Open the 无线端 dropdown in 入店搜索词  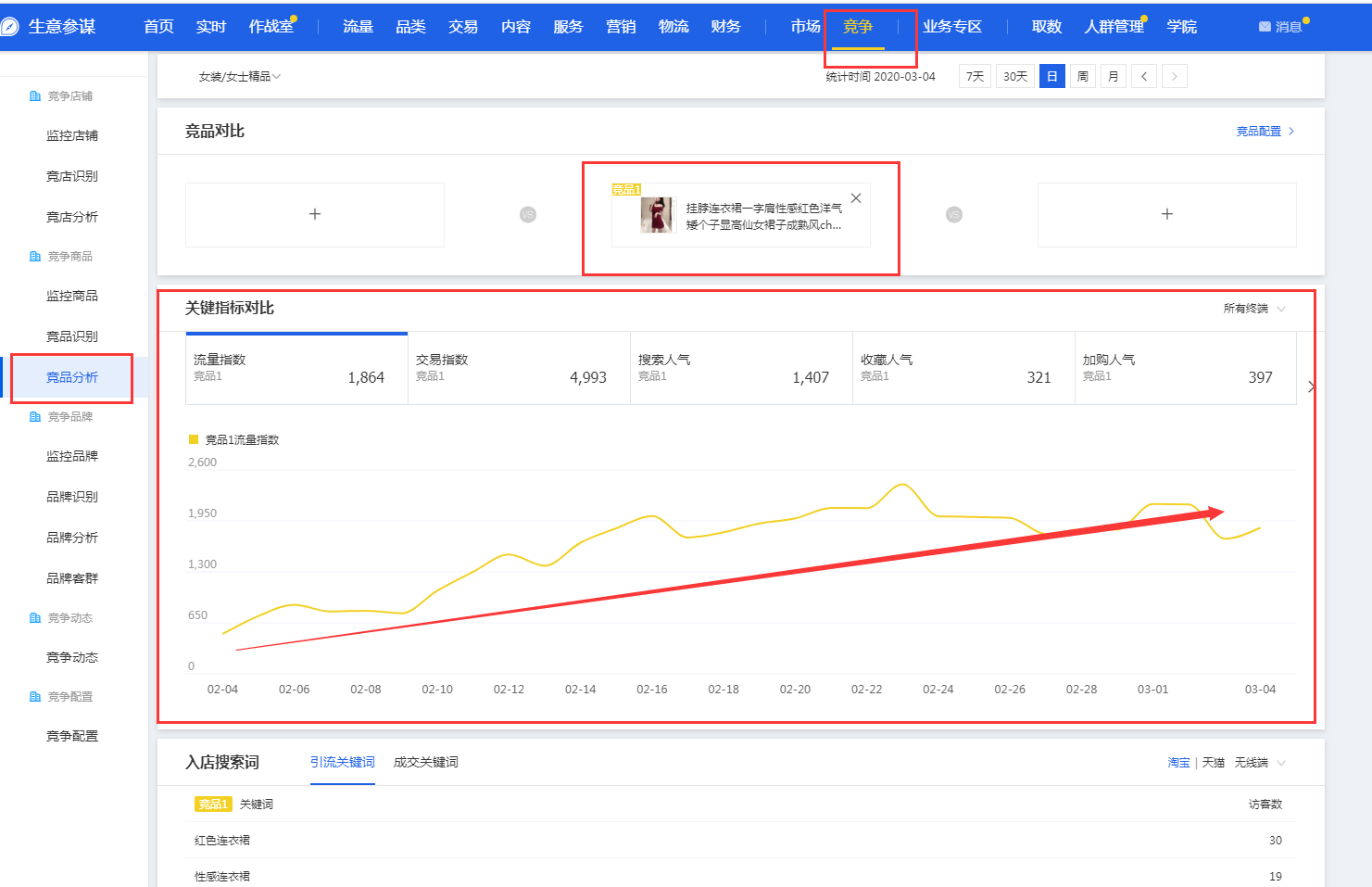click(x=1260, y=763)
